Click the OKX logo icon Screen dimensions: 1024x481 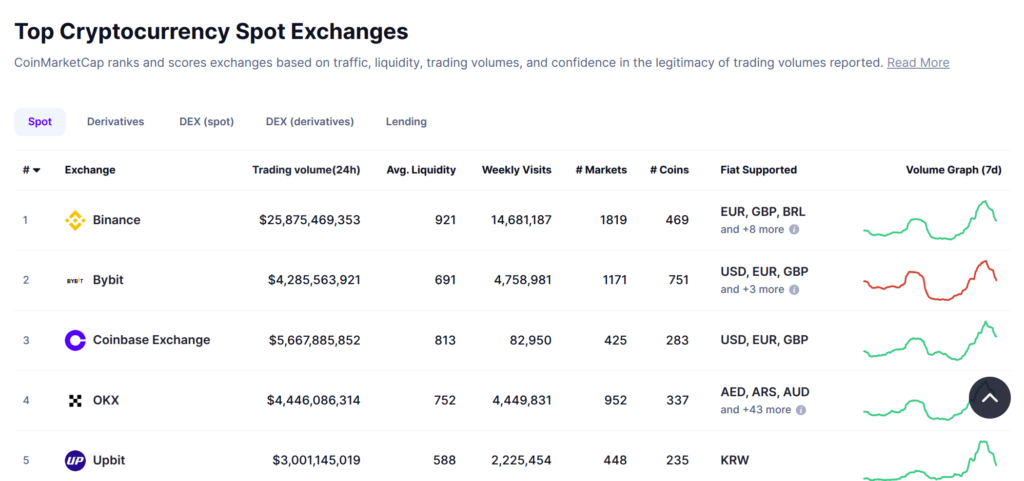coord(75,400)
